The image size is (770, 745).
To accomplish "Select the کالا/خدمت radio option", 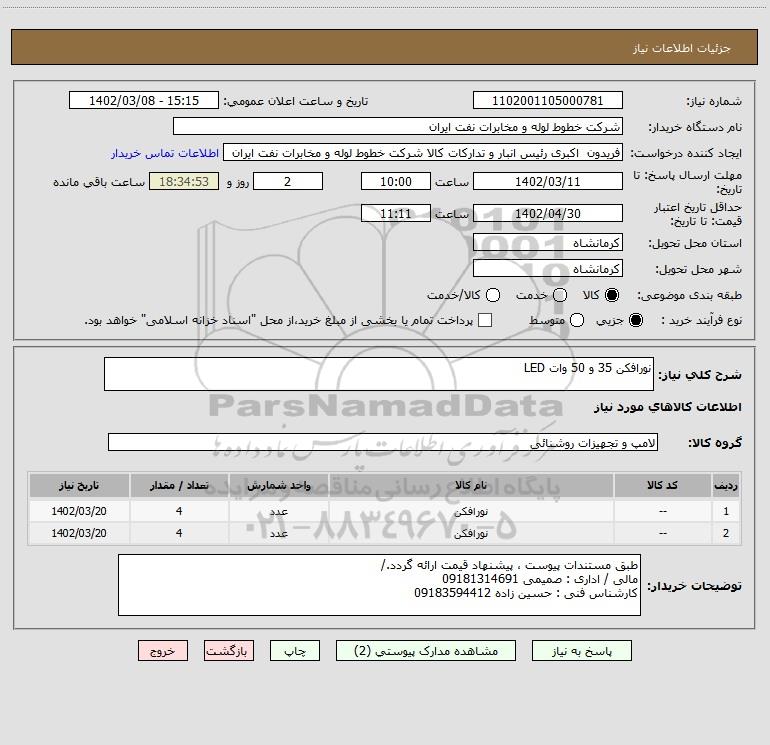I will (x=493, y=295).
